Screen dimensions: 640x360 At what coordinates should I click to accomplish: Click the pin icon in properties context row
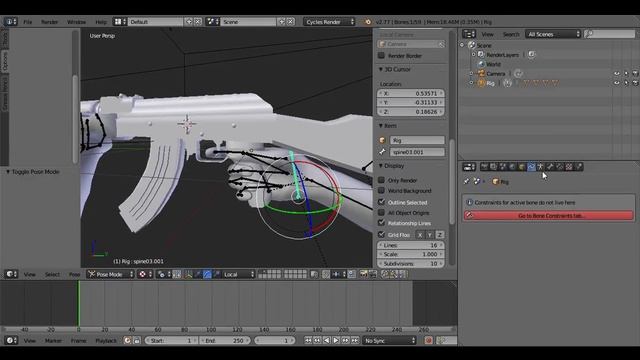[467, 181]
